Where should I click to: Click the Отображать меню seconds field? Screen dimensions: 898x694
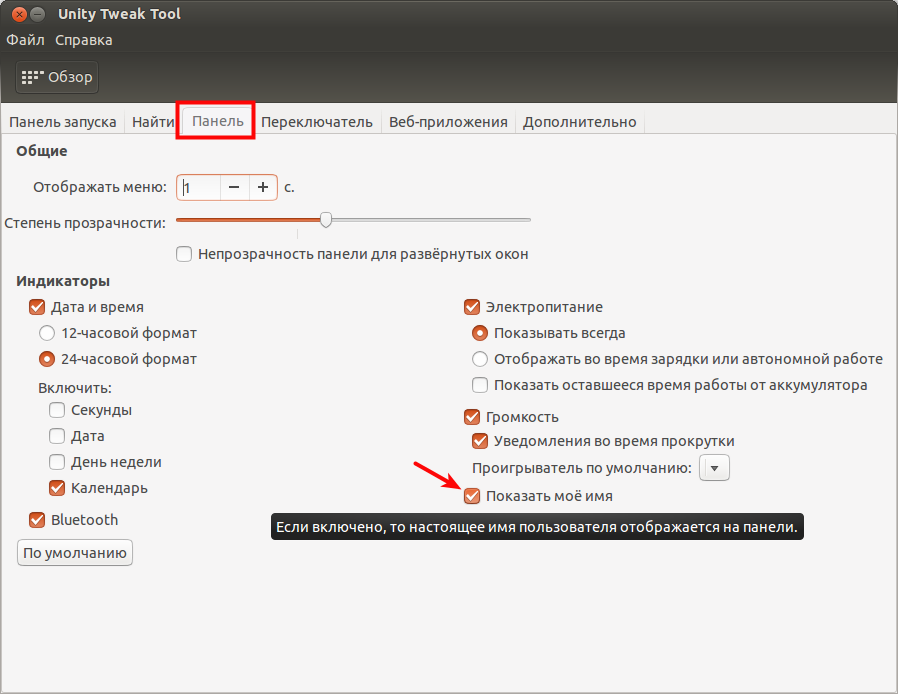click(198, 187)
